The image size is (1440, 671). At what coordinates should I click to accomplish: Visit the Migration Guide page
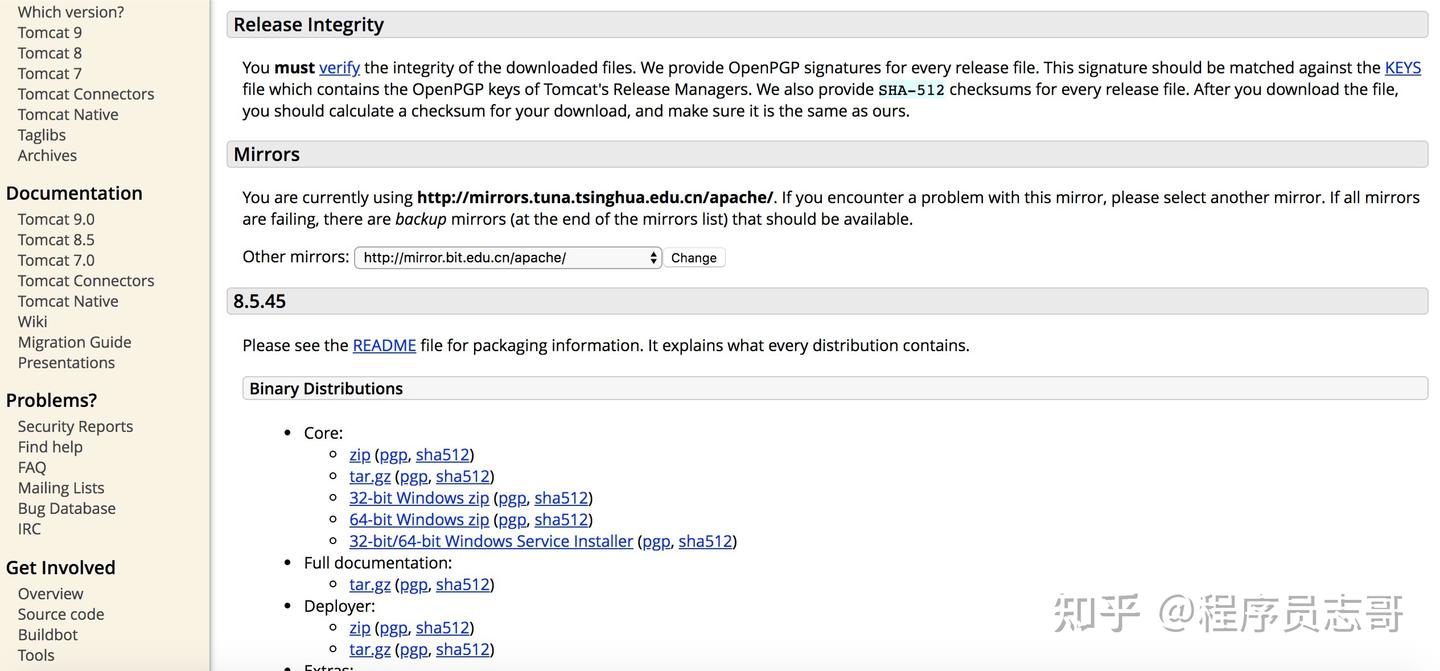(x=74, y=343)
